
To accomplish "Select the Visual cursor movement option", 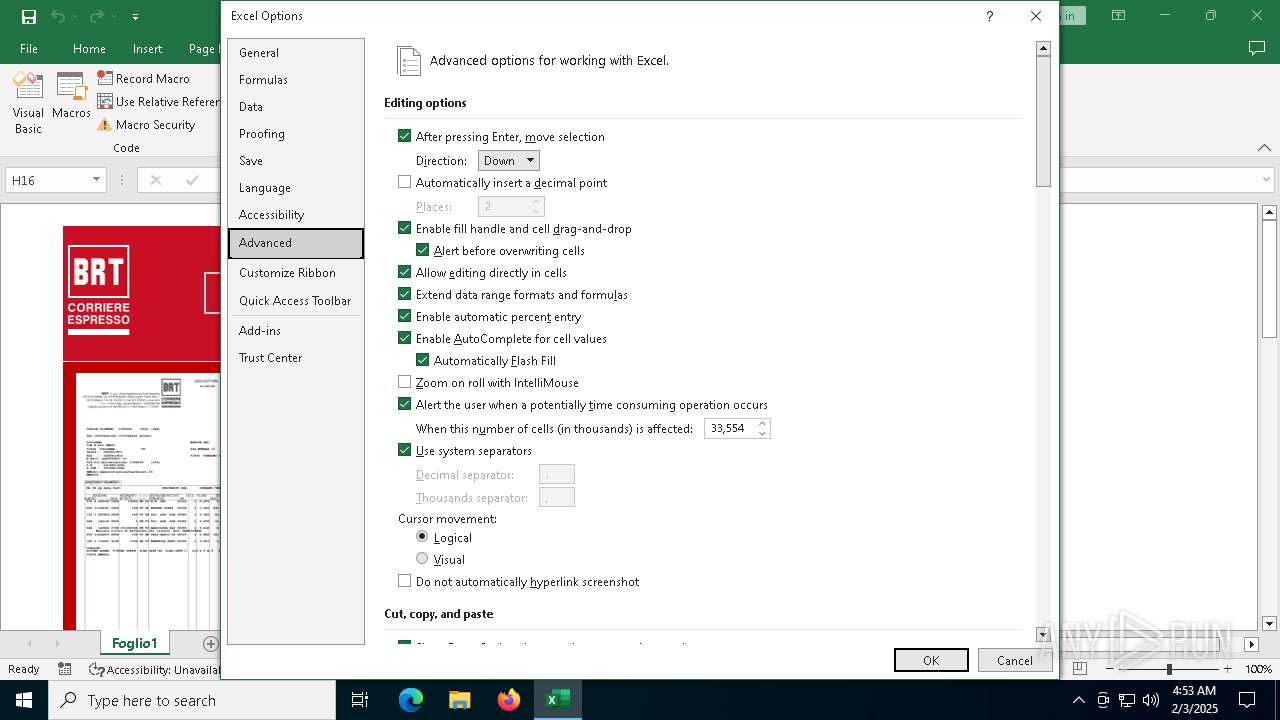I will (422, 559).
